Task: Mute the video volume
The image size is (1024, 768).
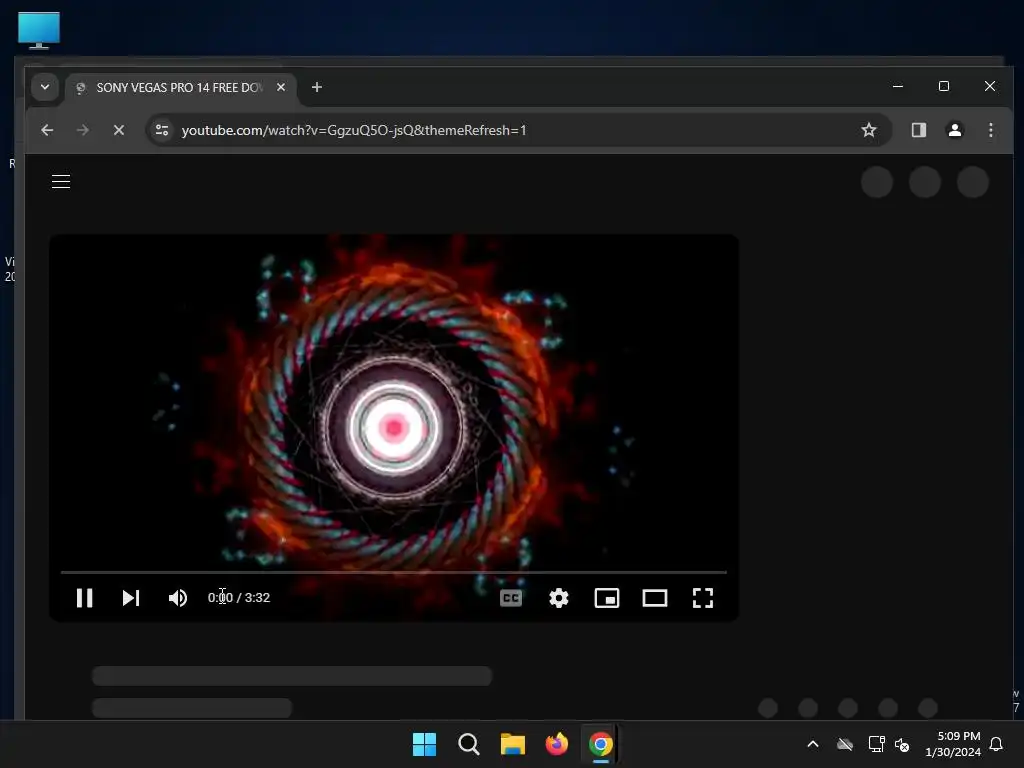Action: coord(178,598)
